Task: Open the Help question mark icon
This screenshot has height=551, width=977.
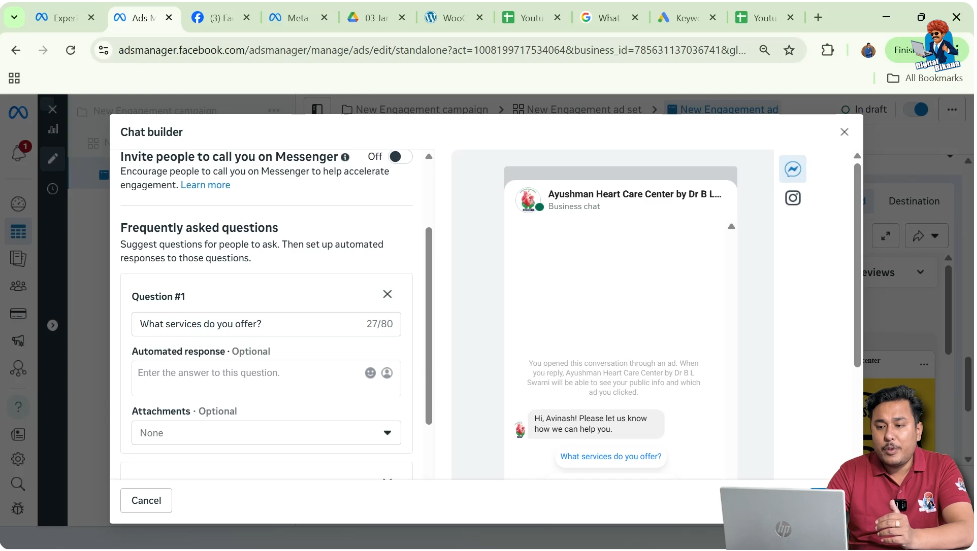Action: click(18, 407)
